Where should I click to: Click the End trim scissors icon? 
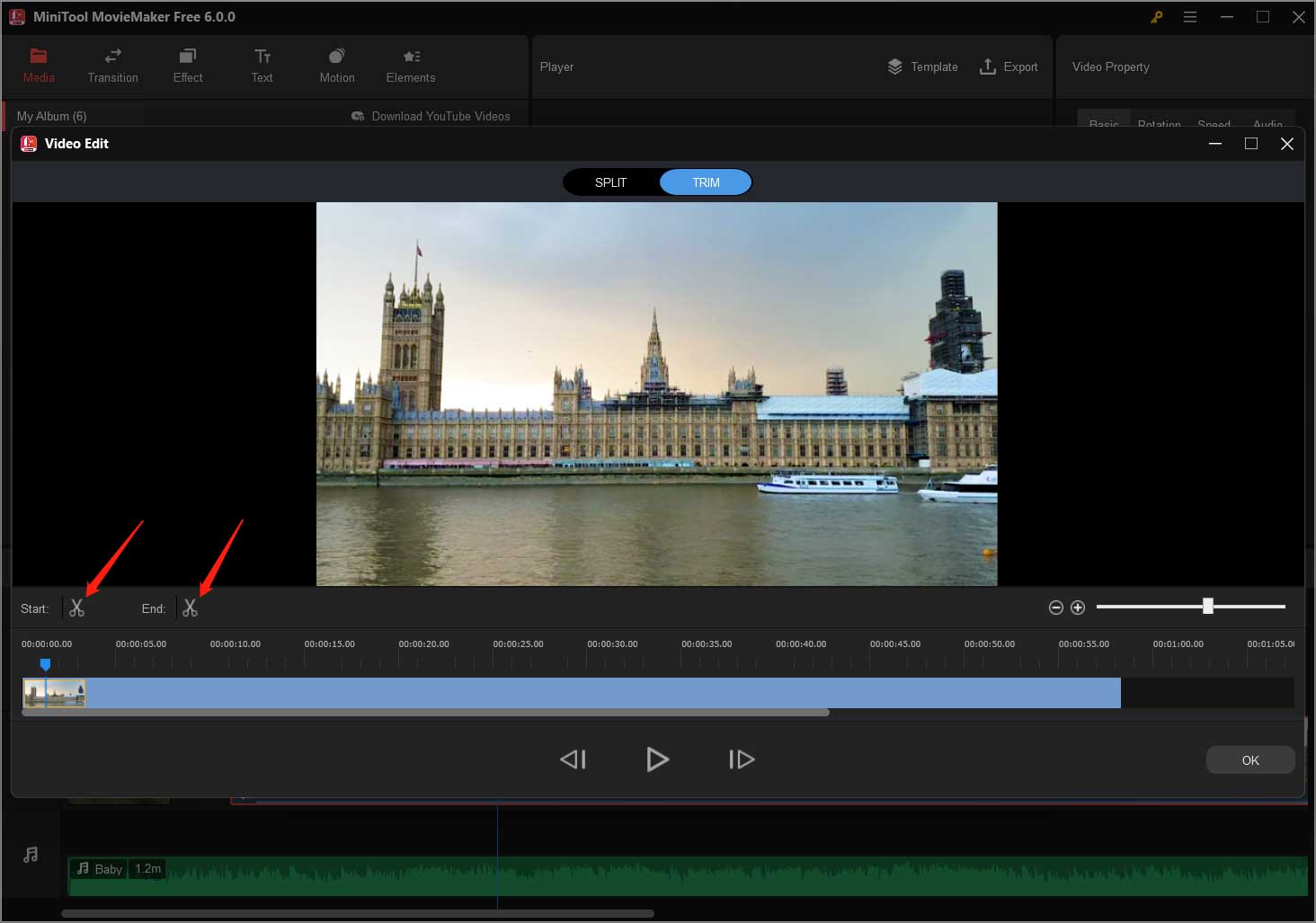[x=190, y=608]
